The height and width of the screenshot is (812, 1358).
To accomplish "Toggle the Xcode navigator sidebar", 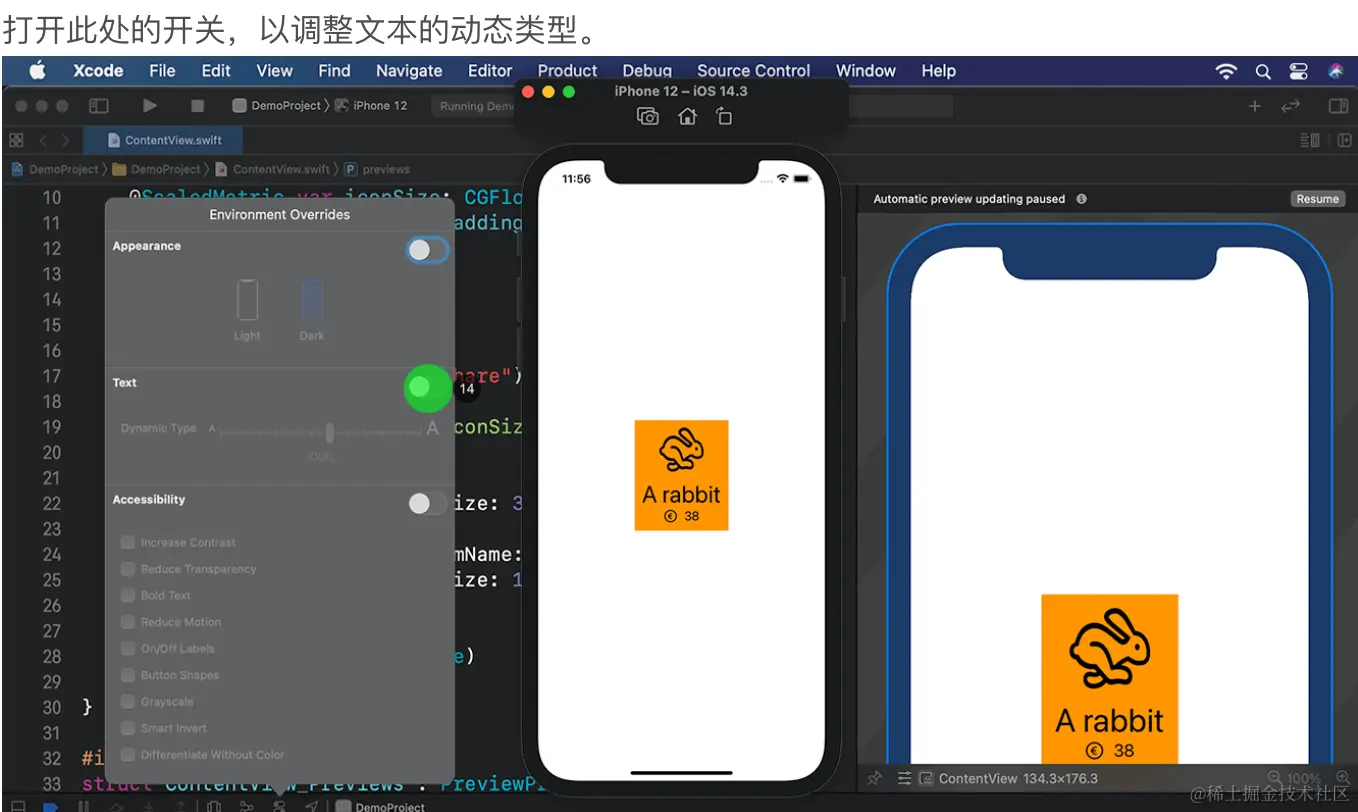I will pyautogui.click(x=99, y=105).
